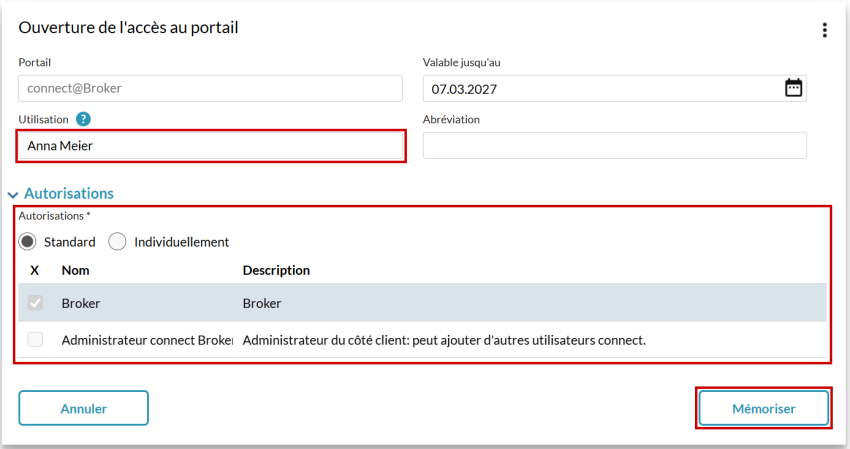Viewport: 850px width, 449px height.
Task: Click the Utilisation field with Anna Meier
Action: pos(210,145)
